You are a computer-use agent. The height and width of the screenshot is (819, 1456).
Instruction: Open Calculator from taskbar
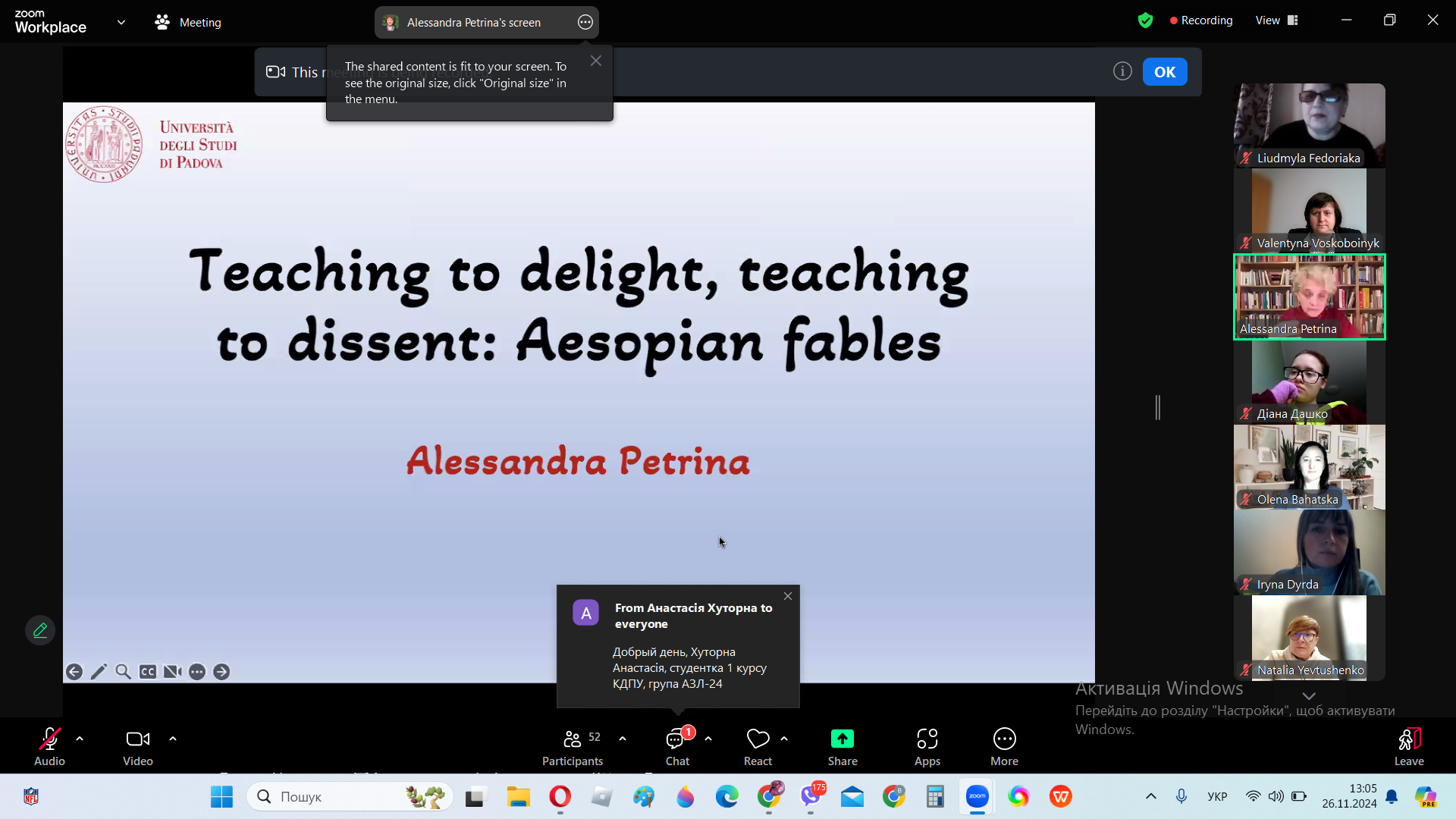pyautogui.click(x=935, y=797)
